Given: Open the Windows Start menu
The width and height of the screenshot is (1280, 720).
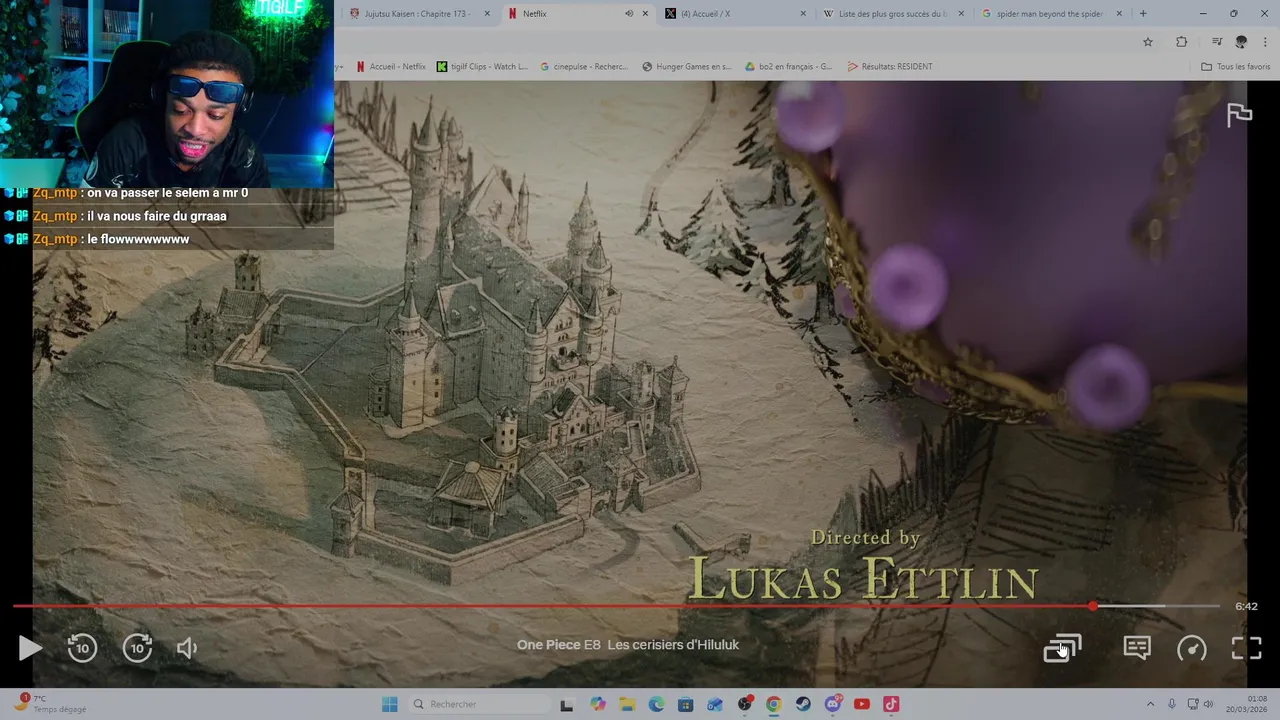Looking at the screenshot, I should coord(389,704).
